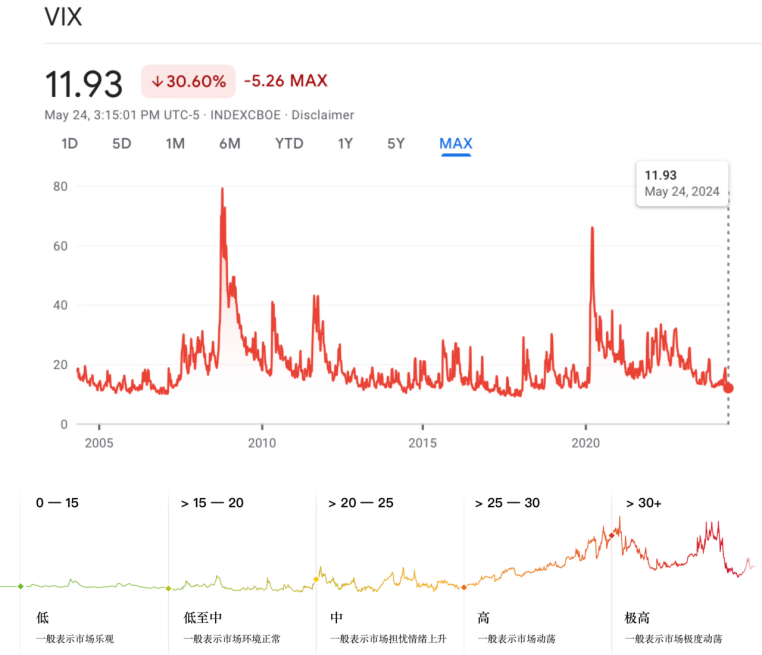Click the red current-value dot on chart
The height and width of the screenshot is (655, 762).
(728, 388)
